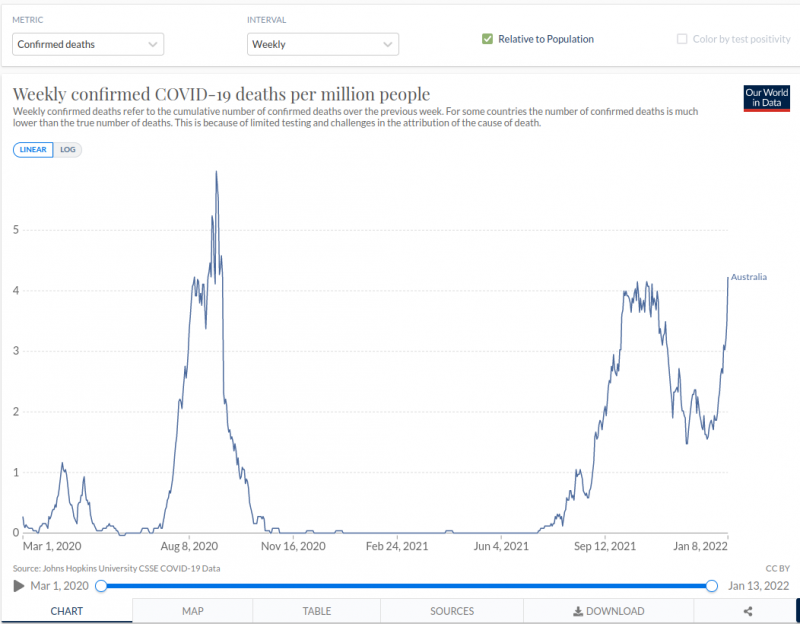Open the share icon tab
The width and height of the screenshot is (800, 624).
point(747,611)
